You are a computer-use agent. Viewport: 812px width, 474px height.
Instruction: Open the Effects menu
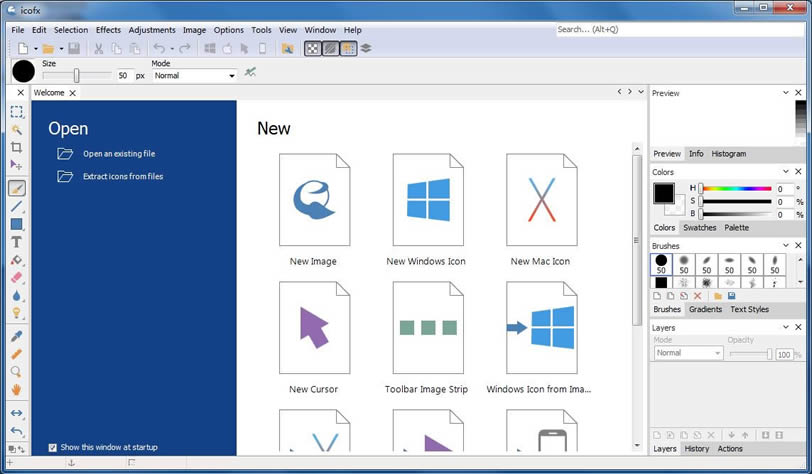[x=108, y=30]
